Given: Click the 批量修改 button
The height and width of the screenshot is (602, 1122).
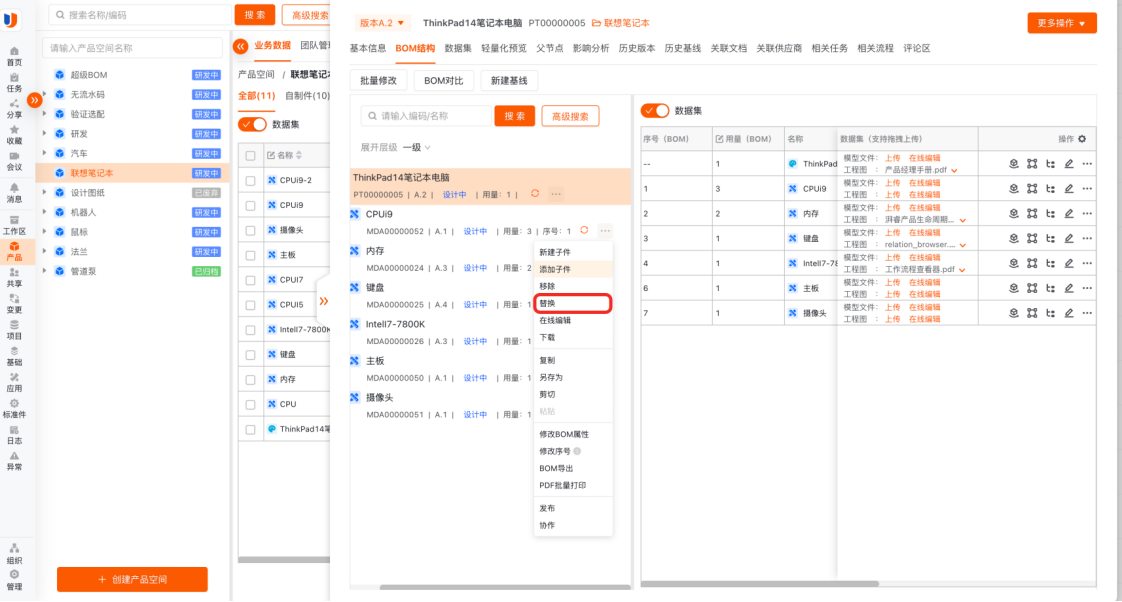Looking at the screenshot, I should point(378,81).
